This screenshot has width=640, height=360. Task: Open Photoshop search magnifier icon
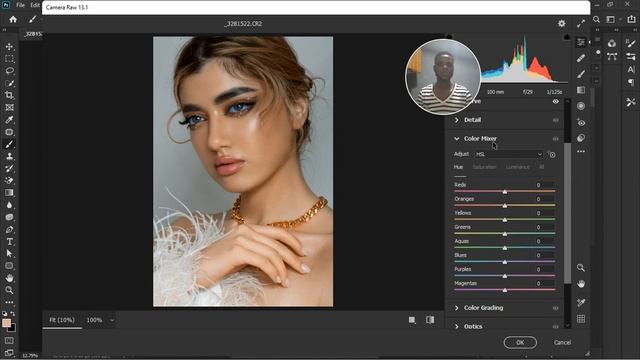[596, 19]
